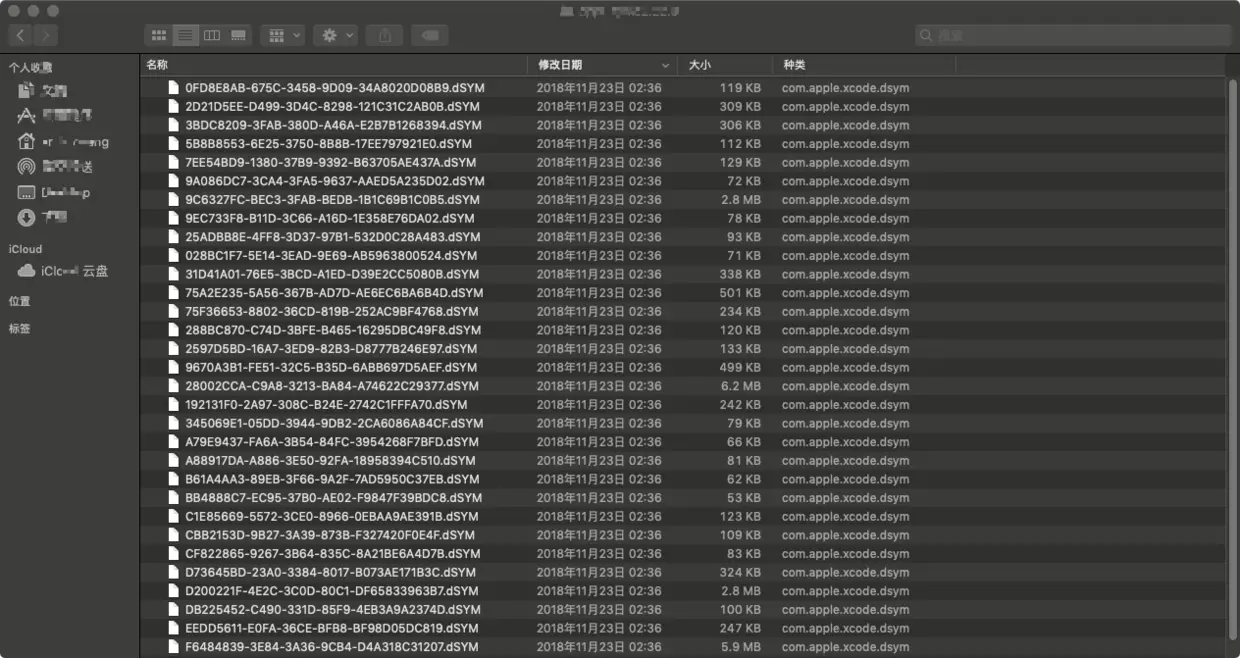
Task: Go forward using the toolbar forward arrow
Action: tap(46, 35)
